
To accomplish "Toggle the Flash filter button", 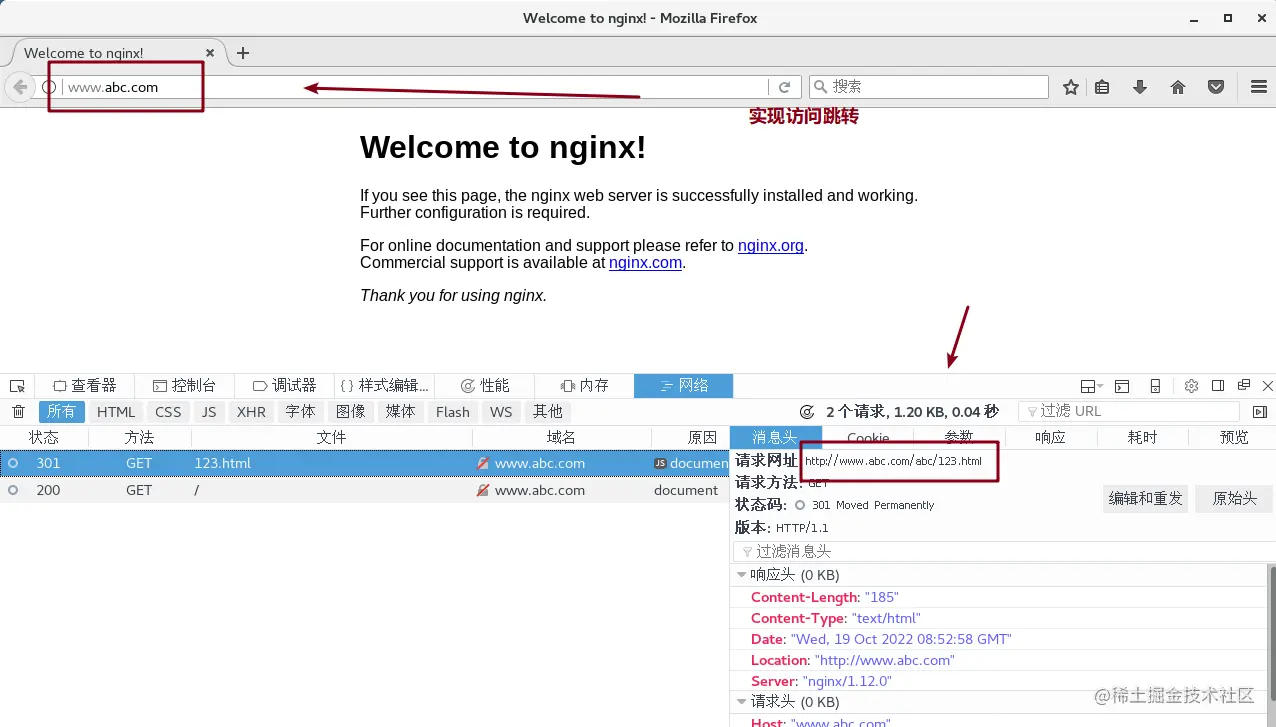I will tap(453, 412).
